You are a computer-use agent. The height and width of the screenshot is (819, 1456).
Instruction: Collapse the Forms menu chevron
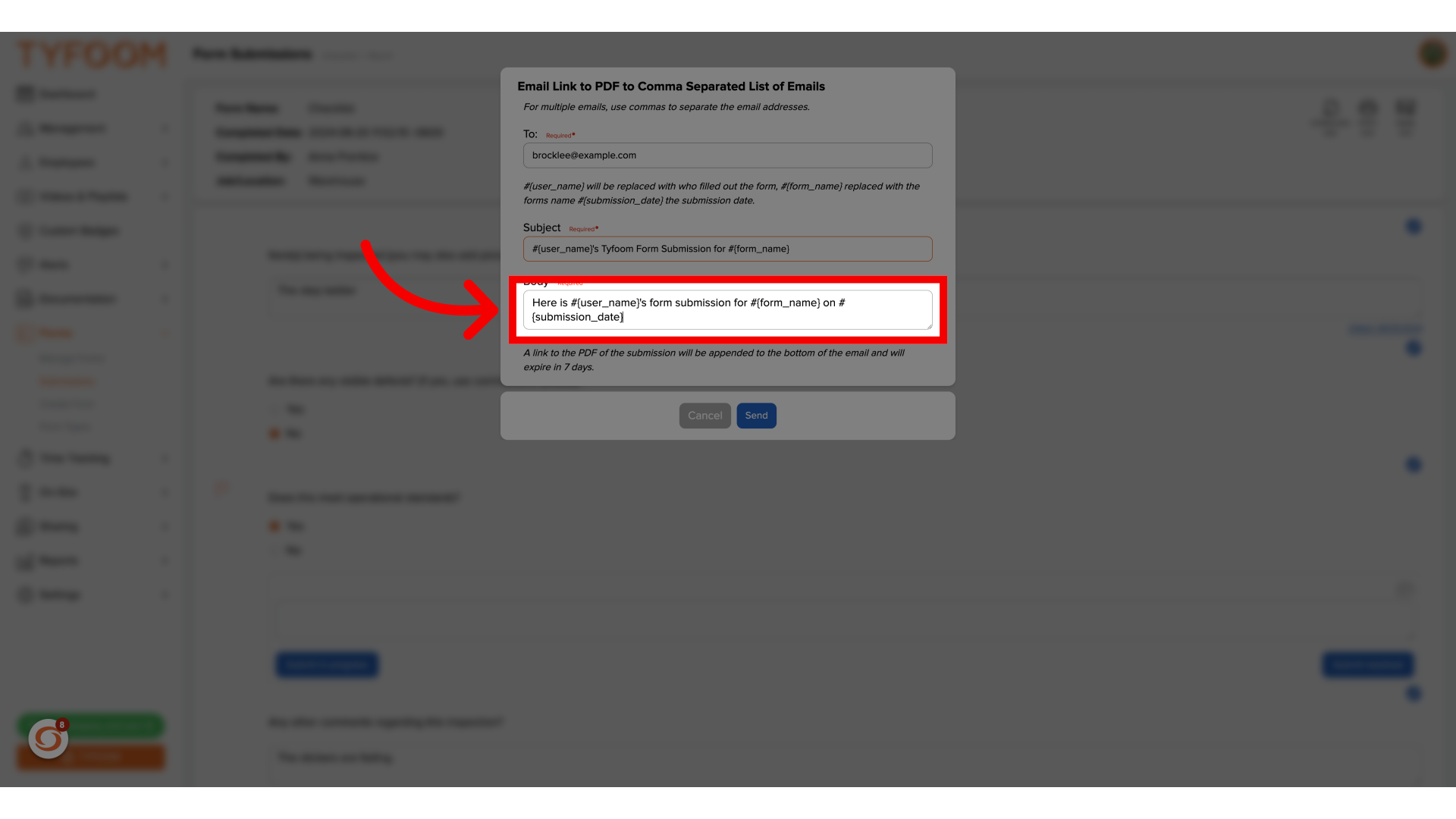pos(165,333)
